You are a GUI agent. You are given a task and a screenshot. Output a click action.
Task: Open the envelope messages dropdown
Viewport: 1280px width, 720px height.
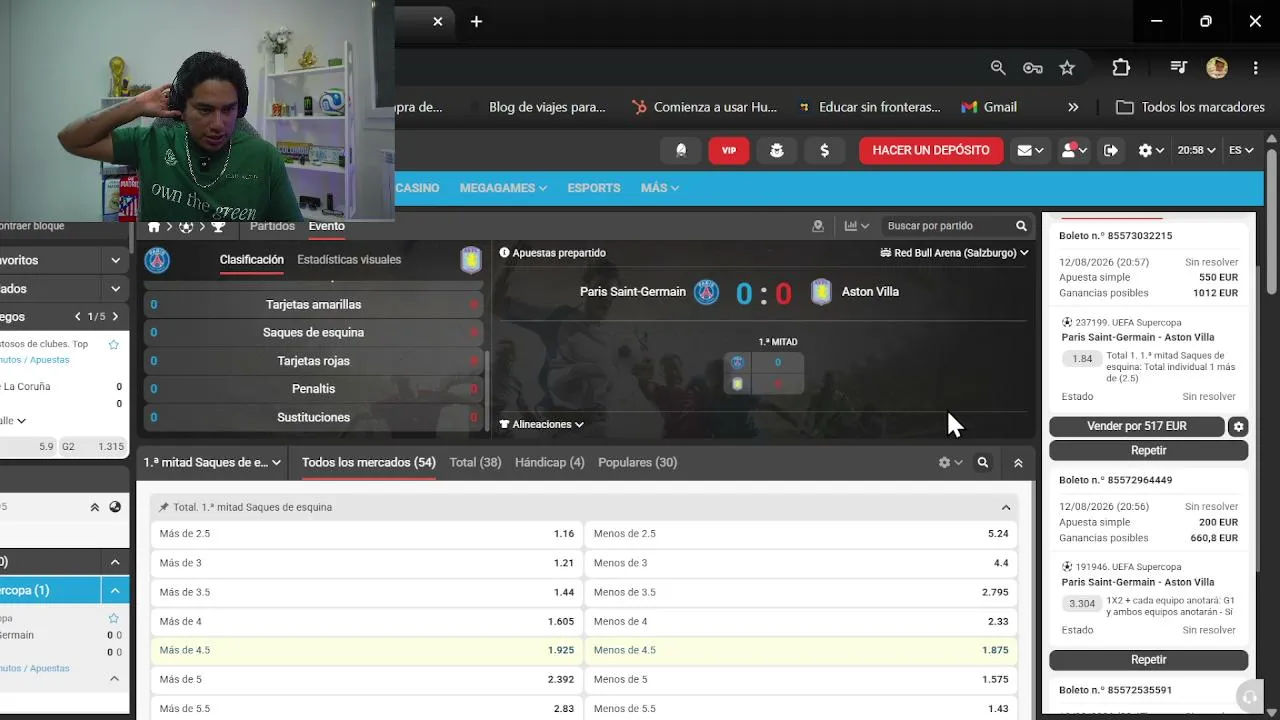pos(1030,150)
